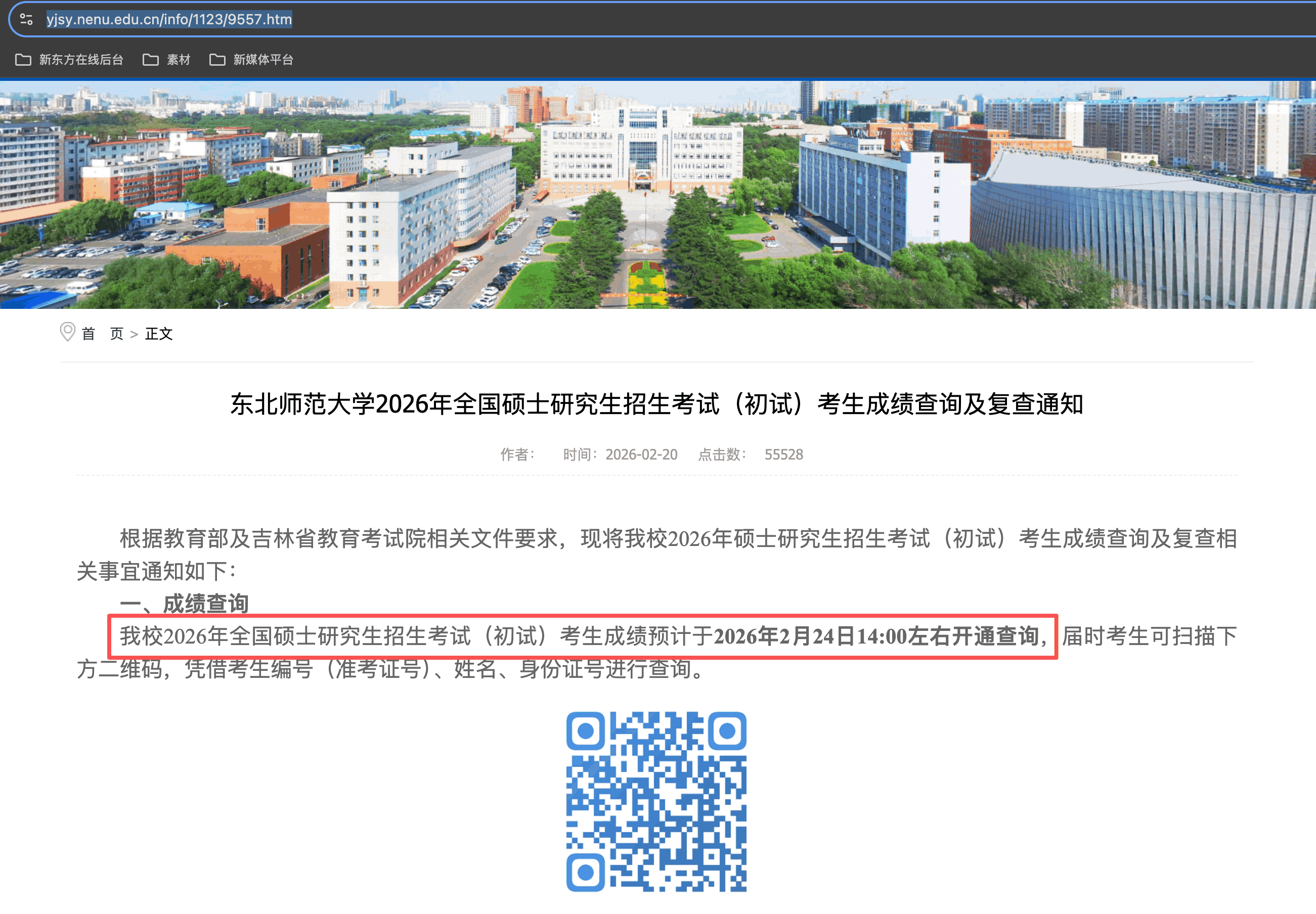The image size is (1316, 914).
Task: Click the article title 东北师范大学2026年 heading
Action: point(656,404)
